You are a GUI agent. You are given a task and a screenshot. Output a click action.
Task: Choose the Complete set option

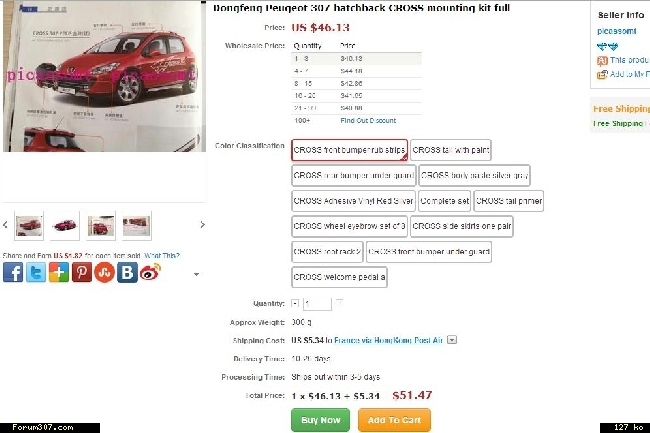[x=444, y=201]
